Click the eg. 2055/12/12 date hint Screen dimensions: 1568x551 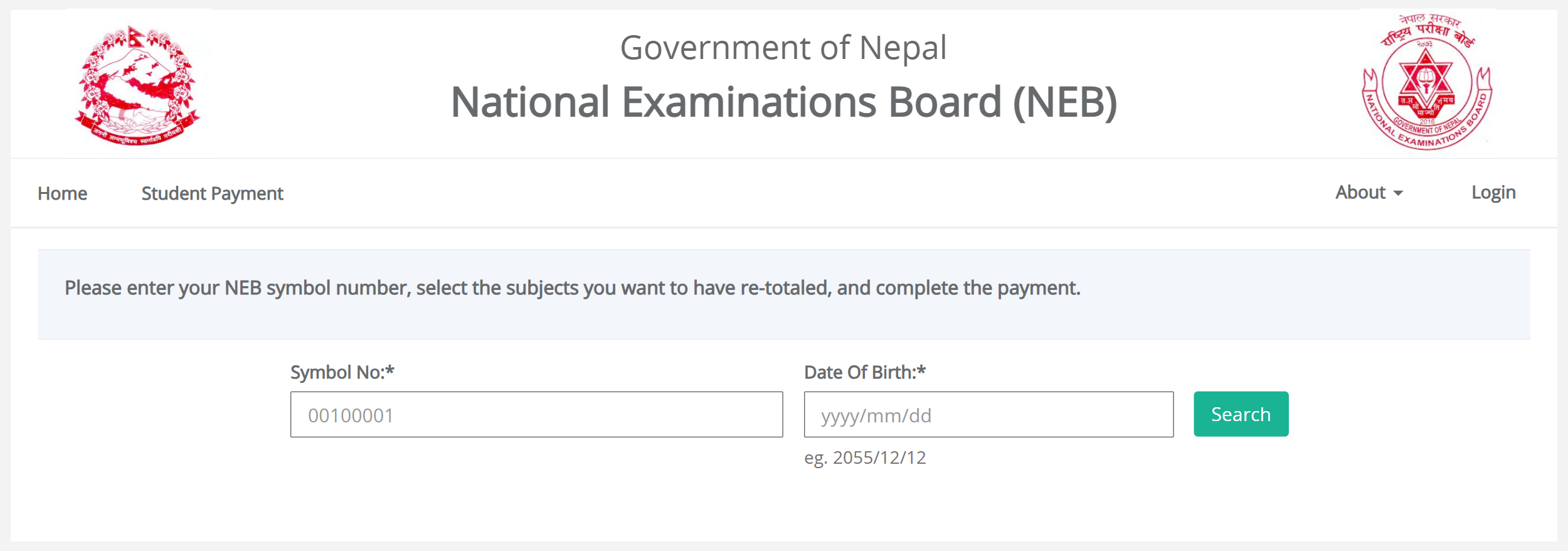tap(865, 458)
